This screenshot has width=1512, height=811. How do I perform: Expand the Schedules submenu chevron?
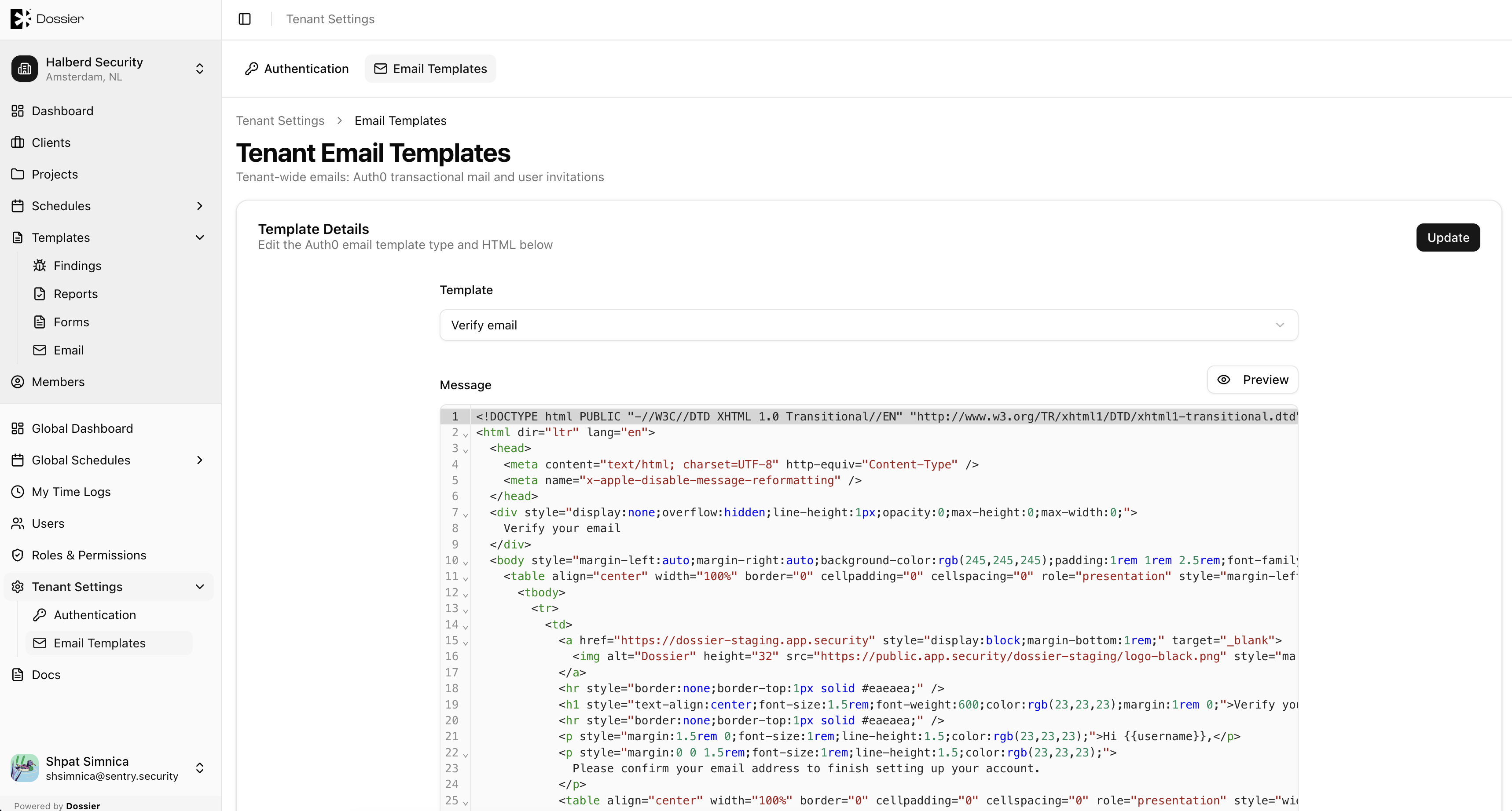coord(200,205)
